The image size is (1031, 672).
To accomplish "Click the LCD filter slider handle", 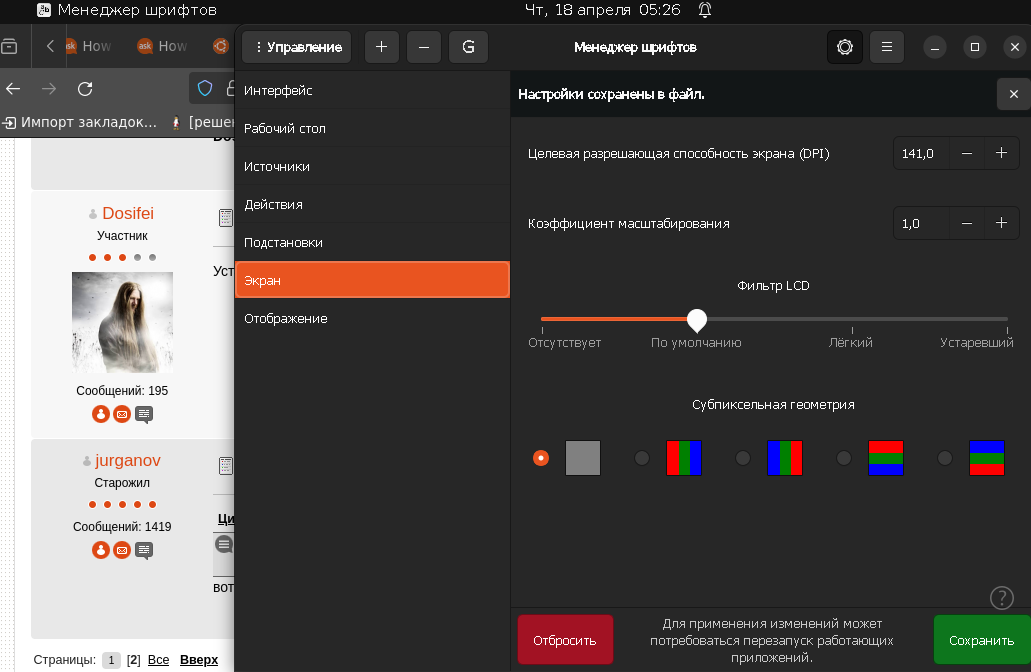I will 697,320.
